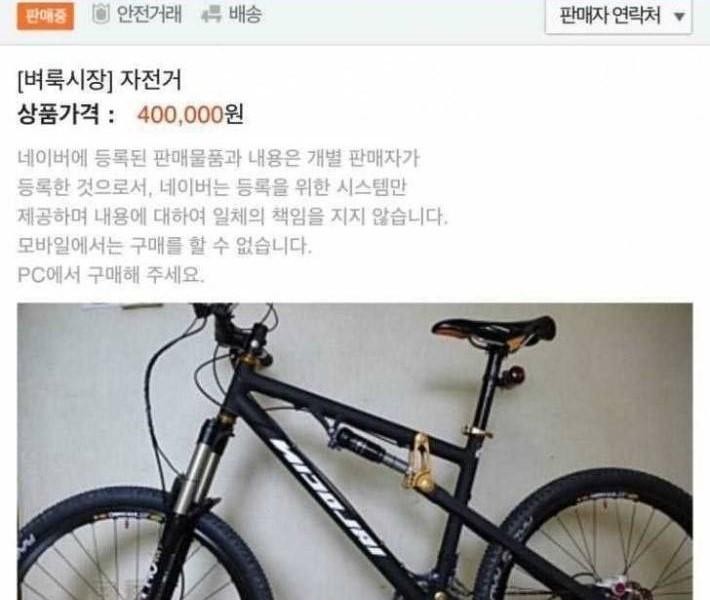Click the rear wheel in the photo
The height and width of the screenshot is (600, 710).
588,537
